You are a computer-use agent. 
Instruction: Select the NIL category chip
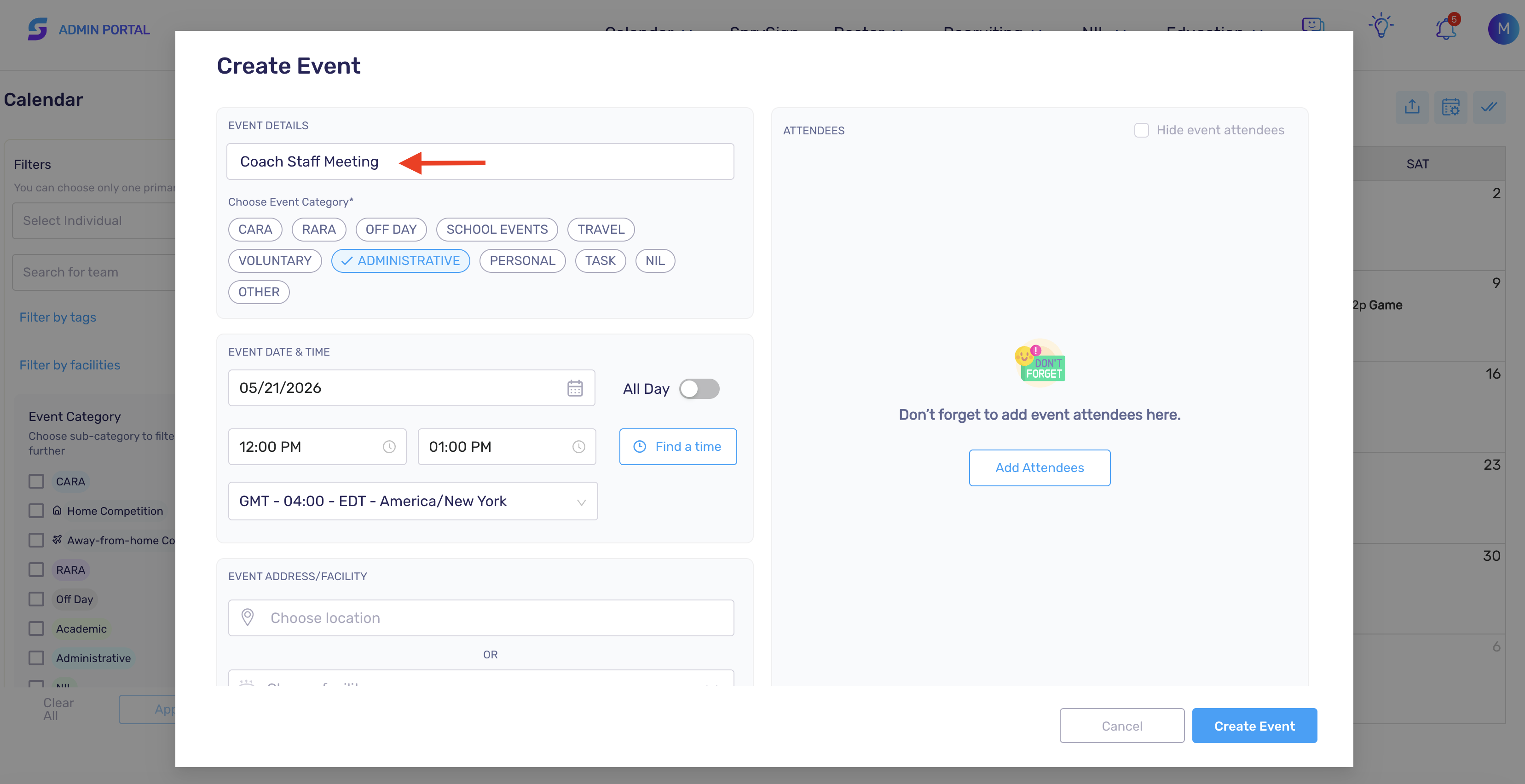(x=655, y=261)
